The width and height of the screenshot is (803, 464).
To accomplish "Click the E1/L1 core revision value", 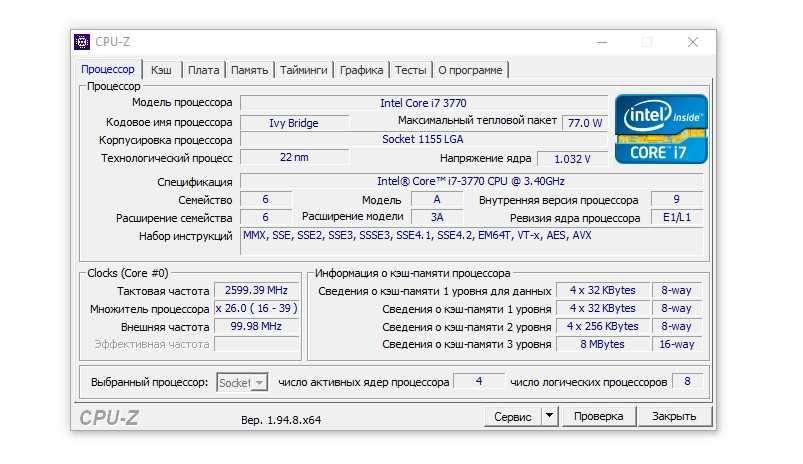I will [677, 217].
